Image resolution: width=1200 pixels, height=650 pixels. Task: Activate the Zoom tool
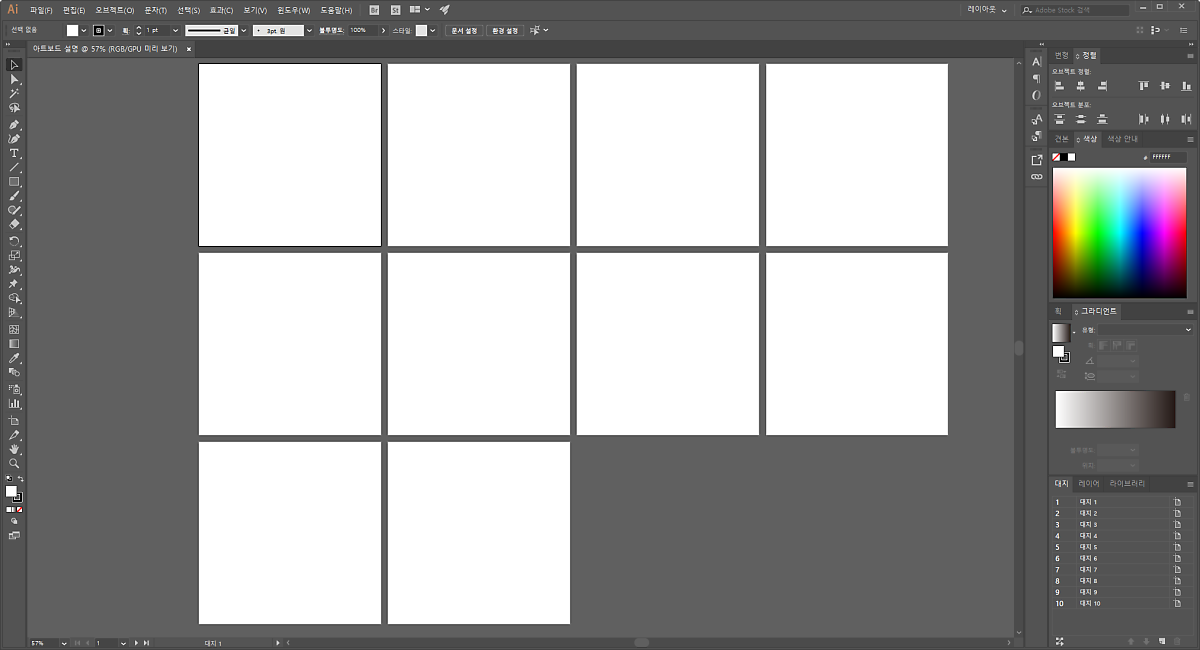pos(14,464)
